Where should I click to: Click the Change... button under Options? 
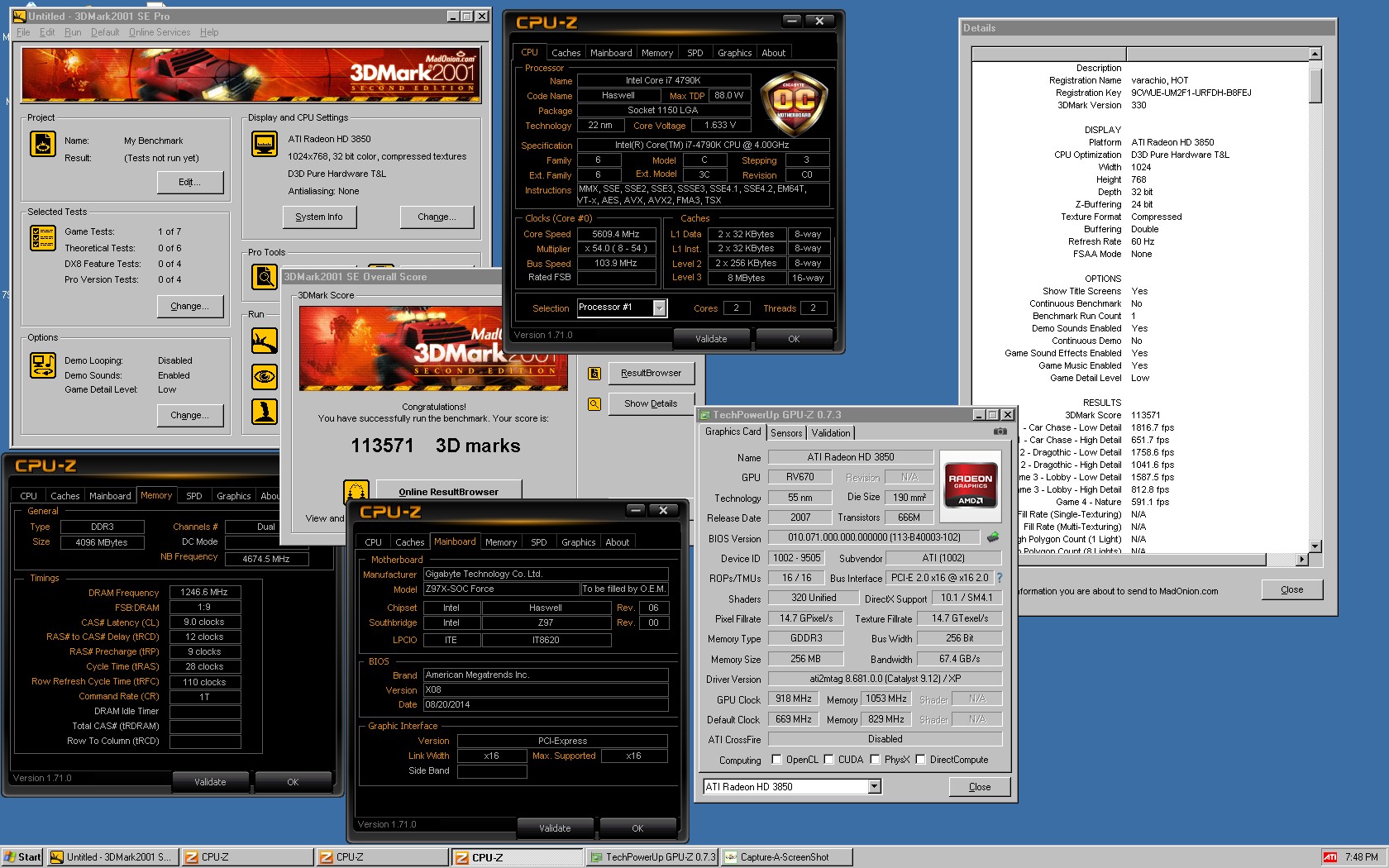(190, 415)
